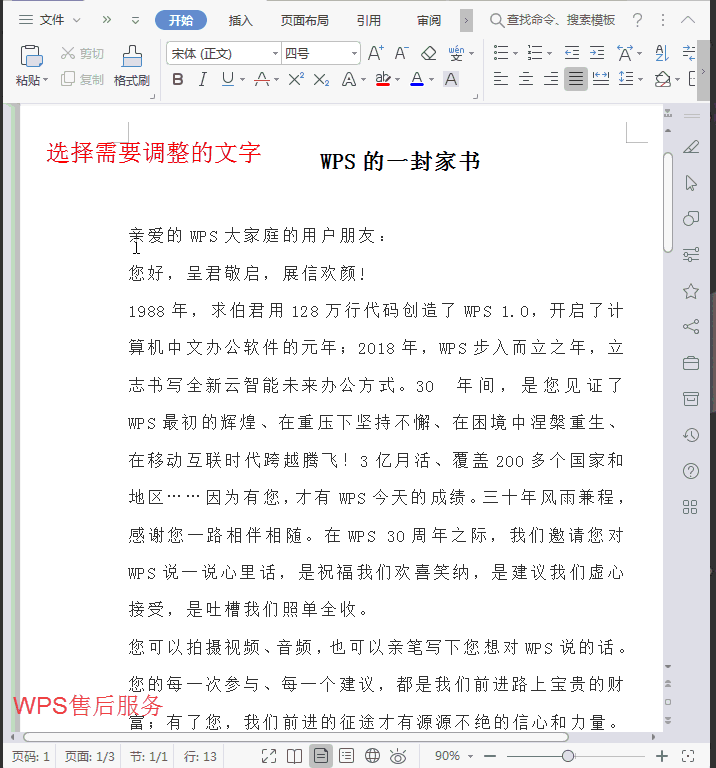The image size is (716, 768).
Task: Toggle Bold formatting
Action: pos(178,79)
